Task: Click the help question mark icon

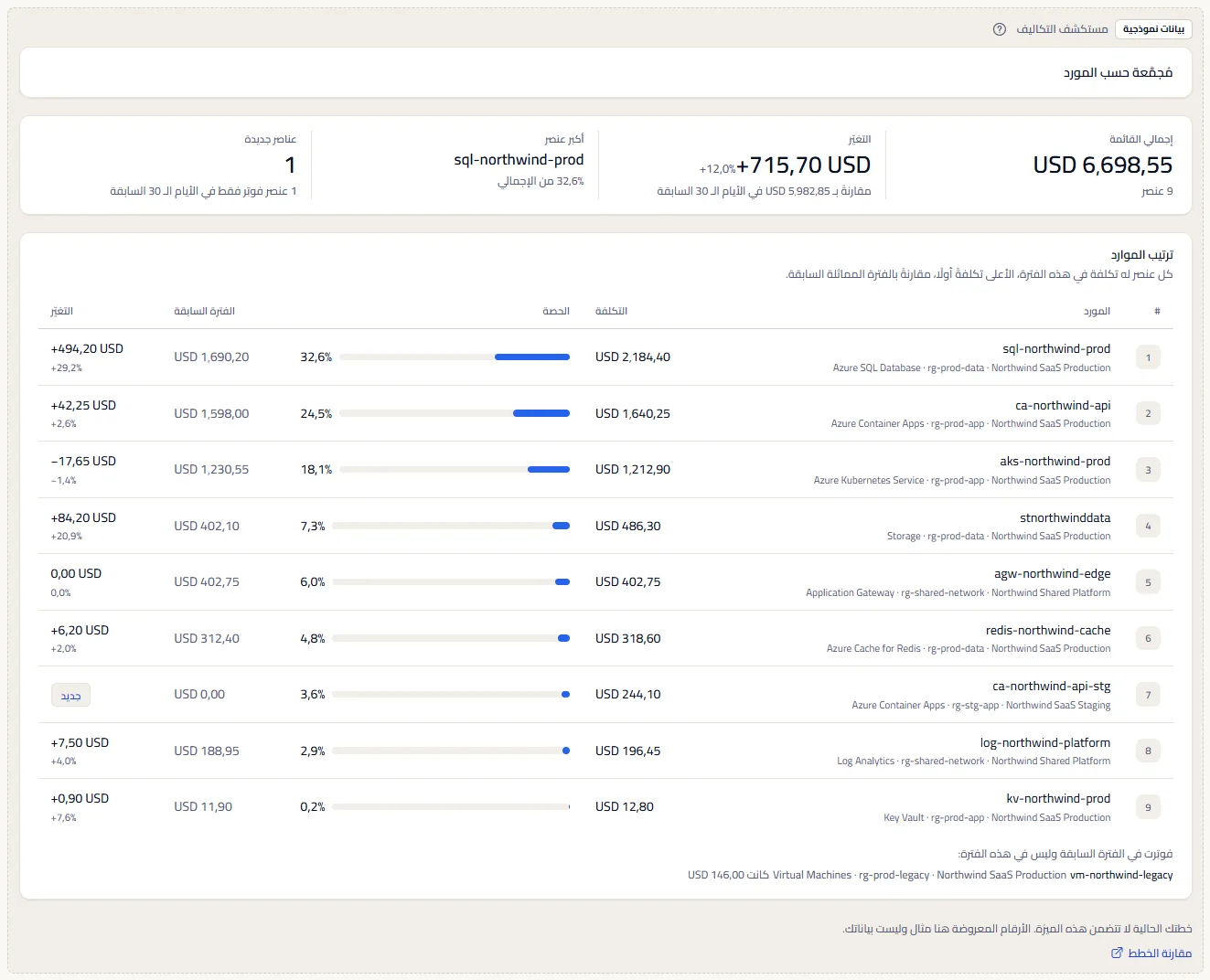Action: coord(1000,29)
